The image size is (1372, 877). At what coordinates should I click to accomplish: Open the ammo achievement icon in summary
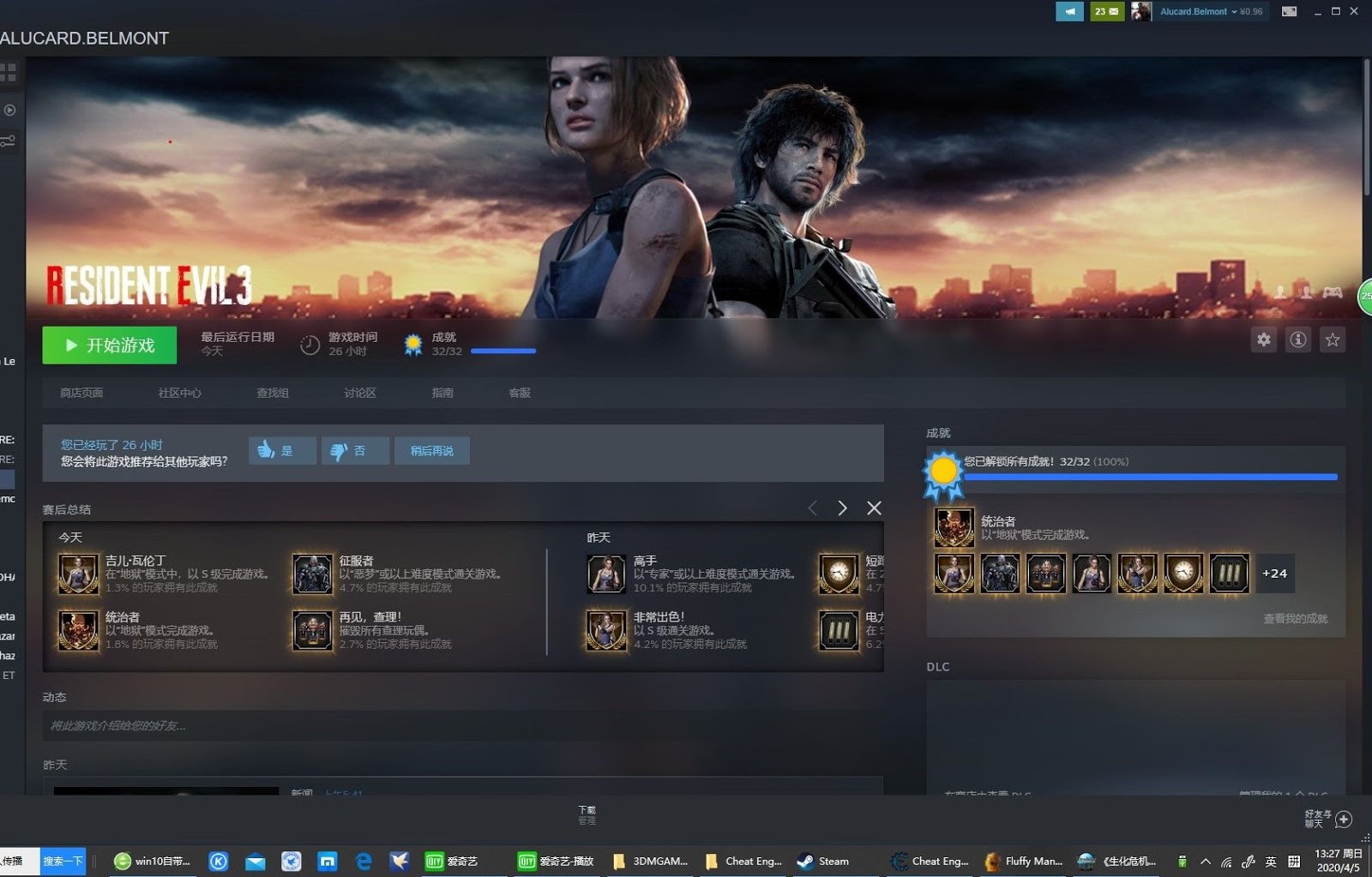(x=839, y=631)
